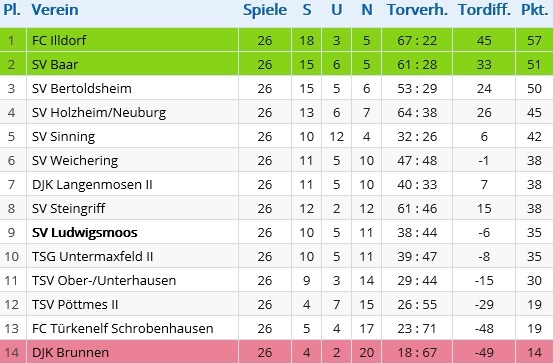Click the Pkt. column header
The height and width of the screenshot is (363, 553).
[534, 10]
